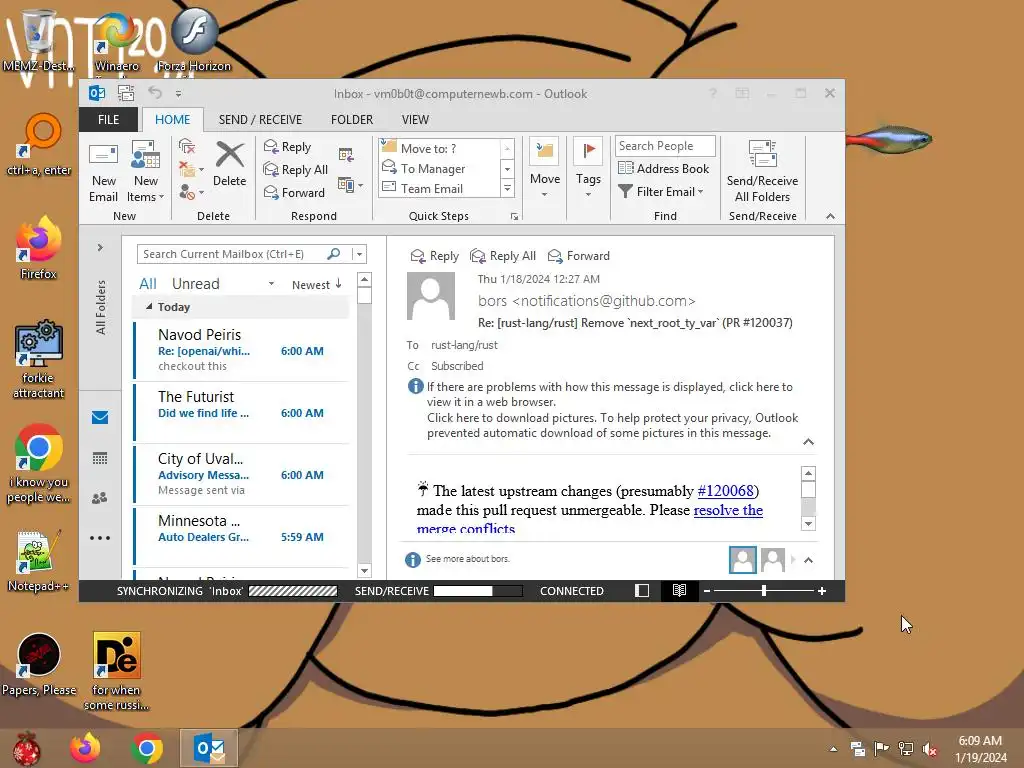Open the Quick Steps dialog launcher
The width and height of the screenshot is (1024, 768).
click(x=515, y=217)
